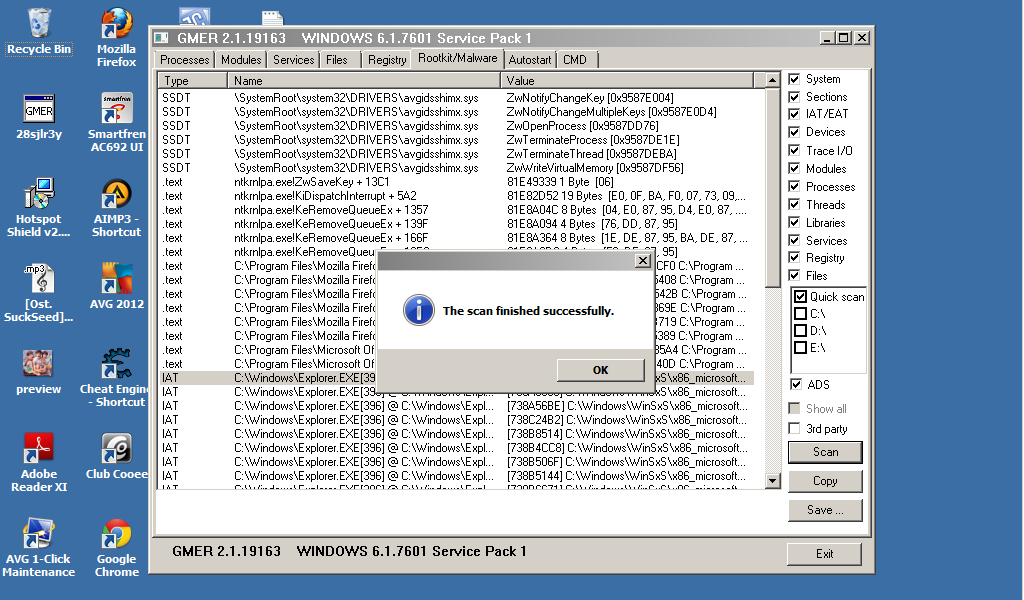
Task: Select the AVG 2012 desktop icon
Action: tap(117, 286)
